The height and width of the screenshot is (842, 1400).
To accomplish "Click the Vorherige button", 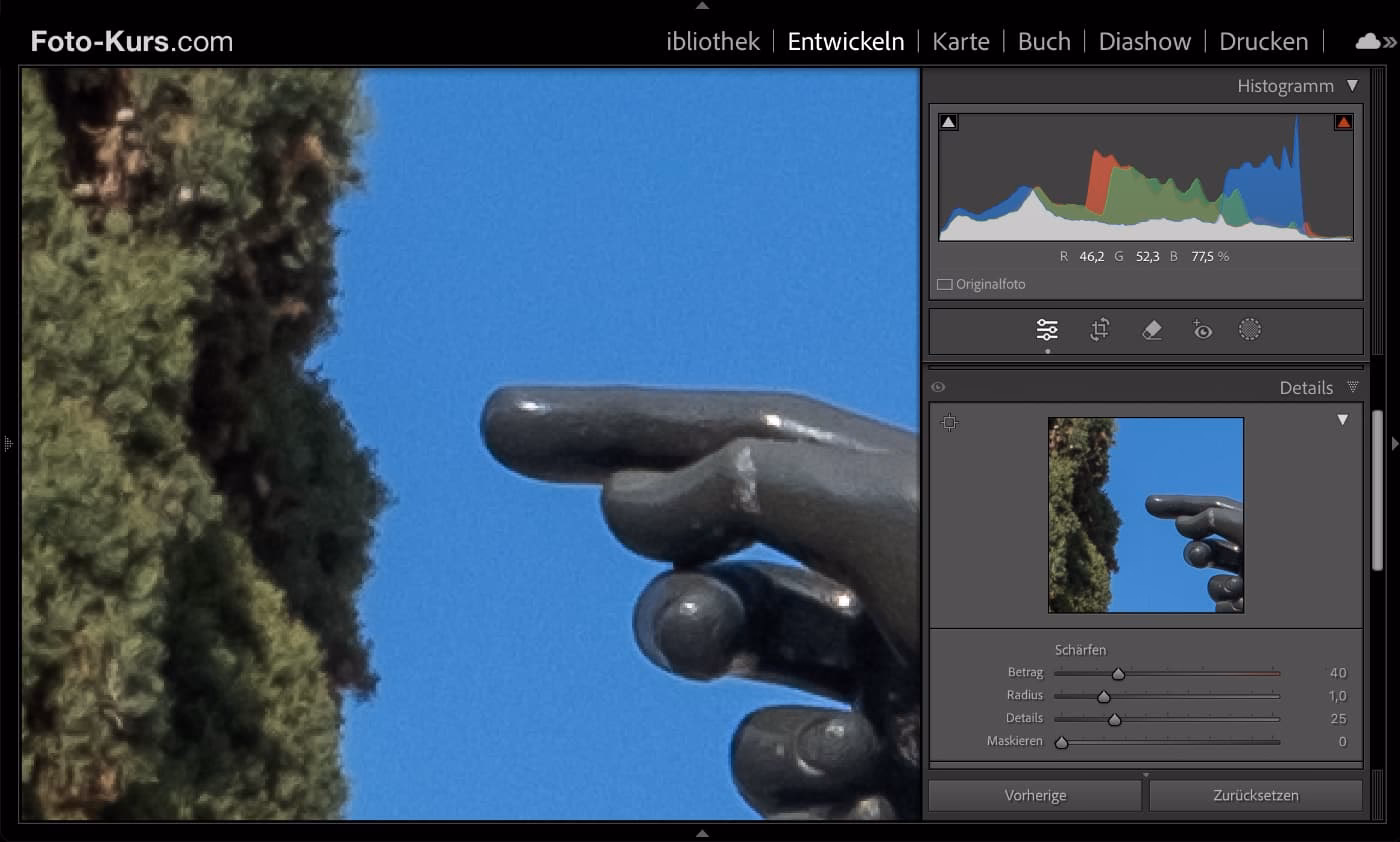I will tap(1034, 794).
